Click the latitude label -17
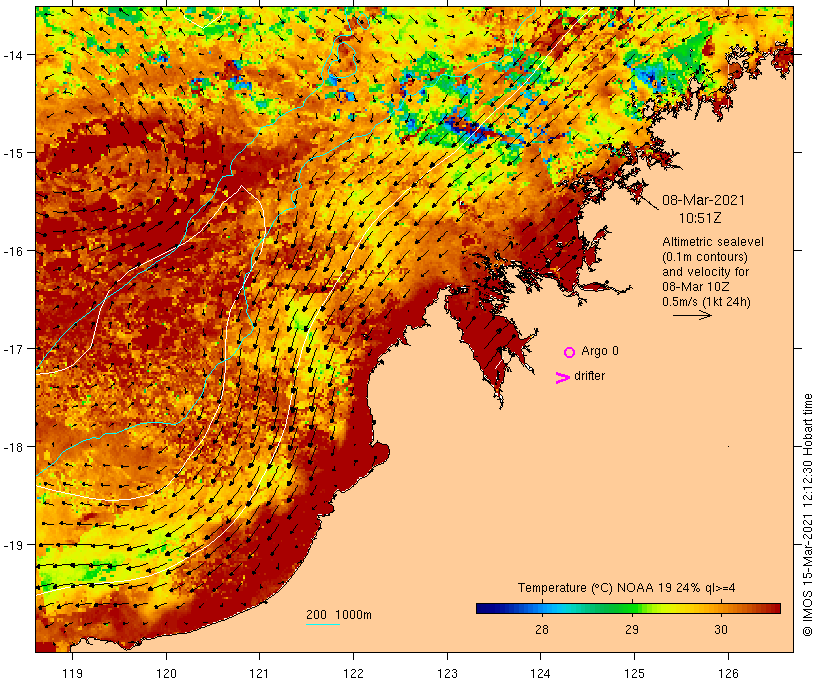 click(13, 348)
